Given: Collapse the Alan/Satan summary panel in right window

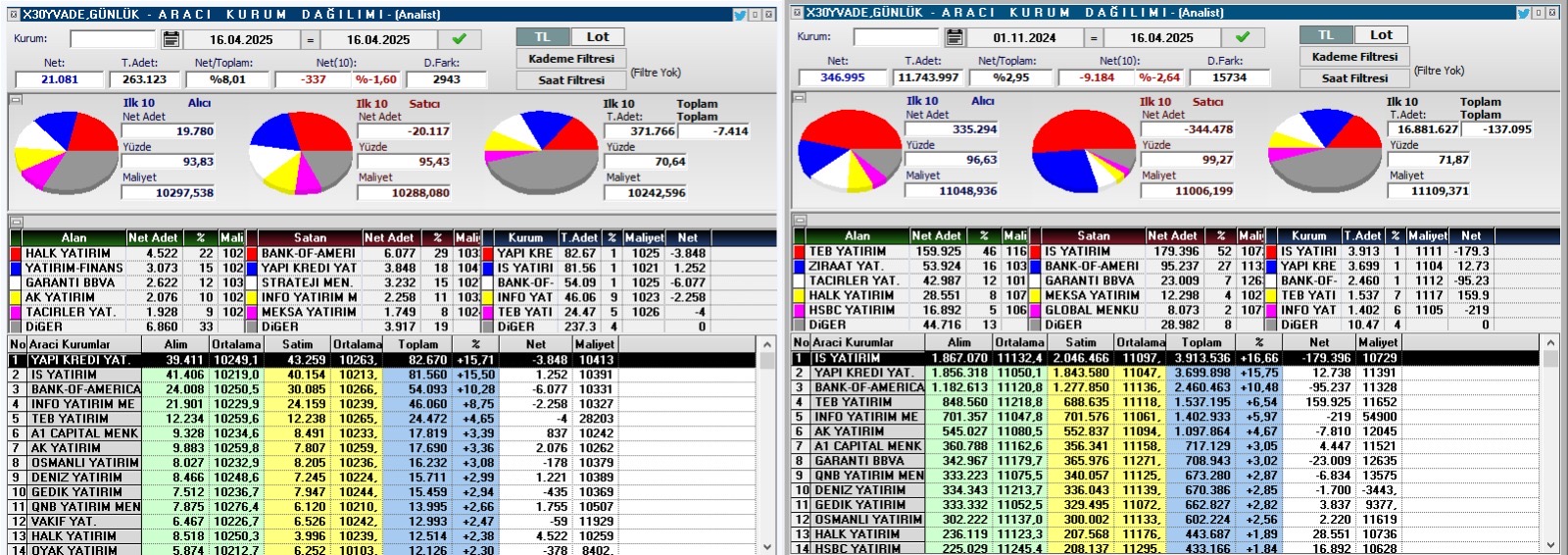Looking at the screenshot, I should 799,220.
